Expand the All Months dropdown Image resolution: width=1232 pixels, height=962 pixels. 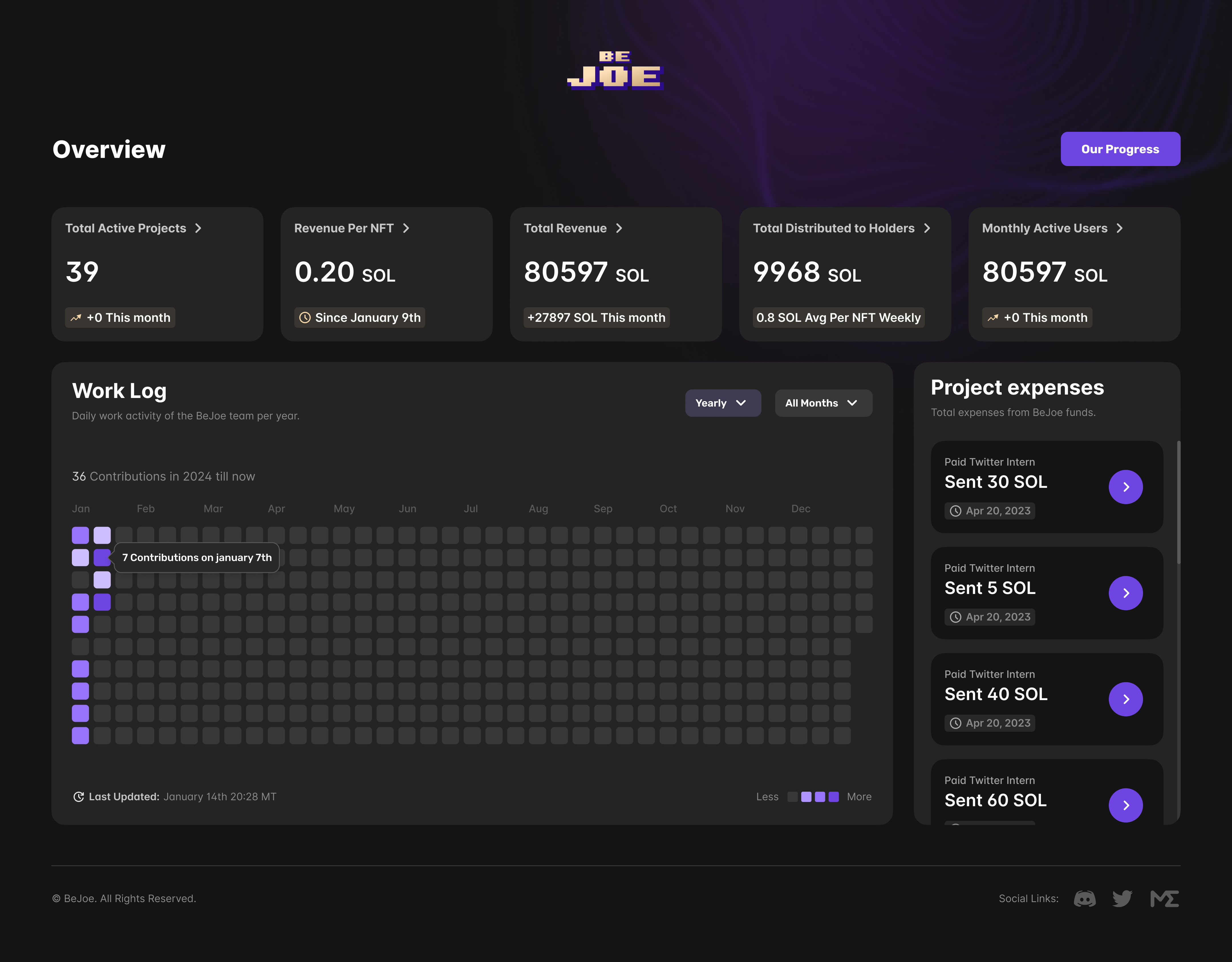[823, 403]
